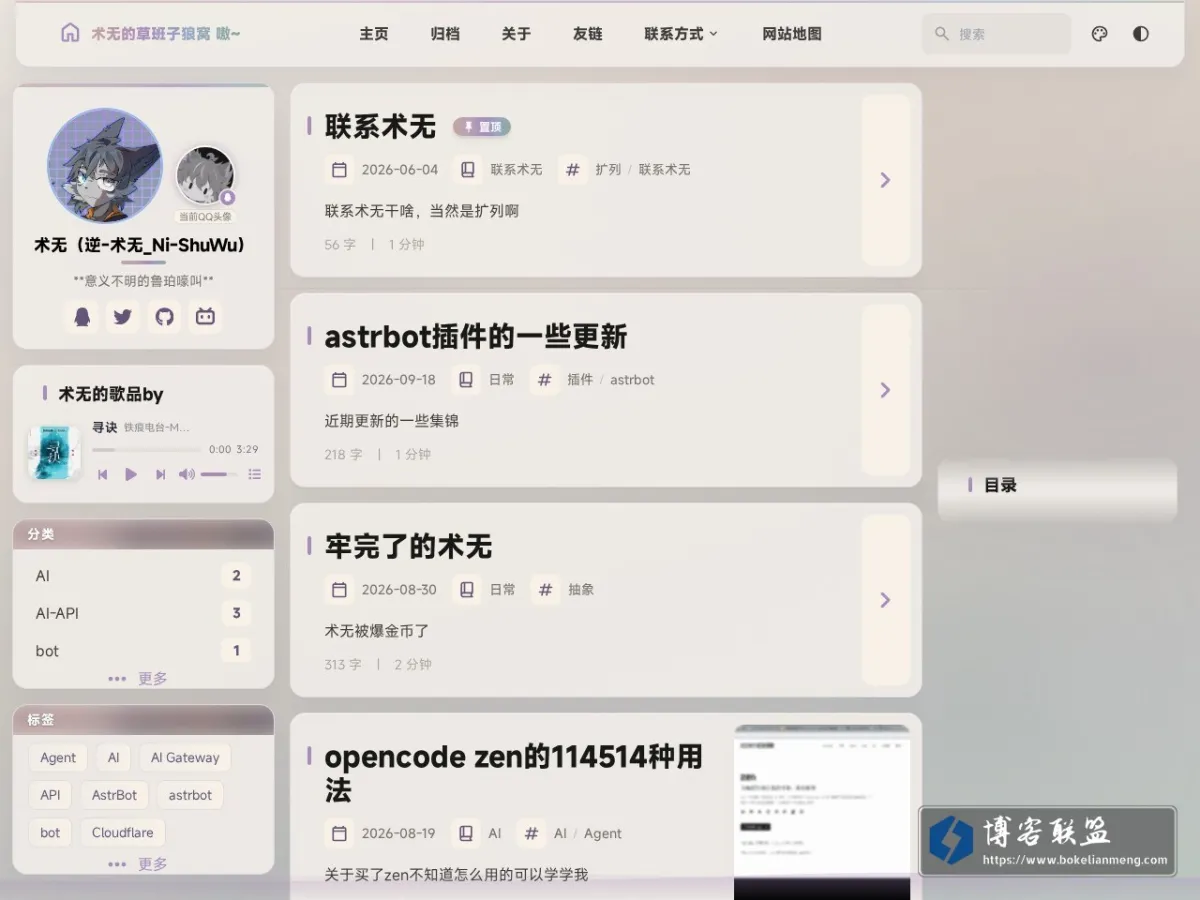1200x900 pixels.
Task: Click the hash icon before 扩列 tag
Action: [572, 170]
